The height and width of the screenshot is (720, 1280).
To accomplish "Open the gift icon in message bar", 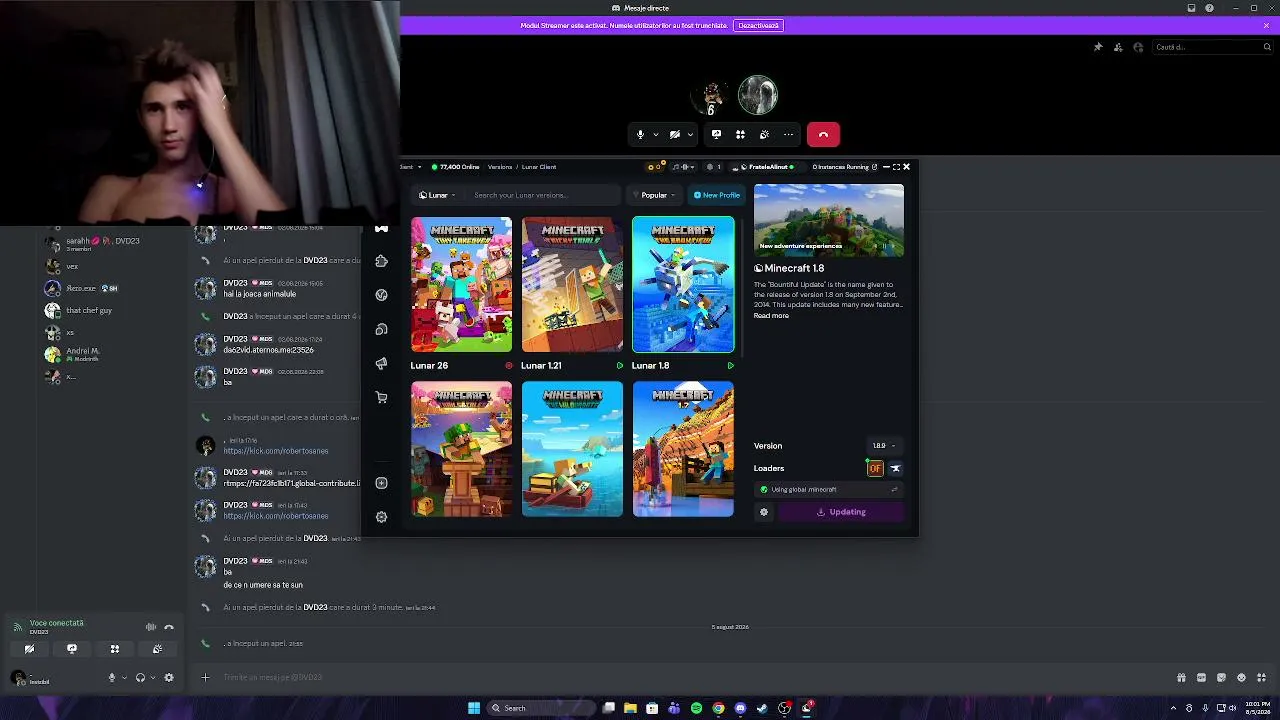I will tap(1181, 677).
